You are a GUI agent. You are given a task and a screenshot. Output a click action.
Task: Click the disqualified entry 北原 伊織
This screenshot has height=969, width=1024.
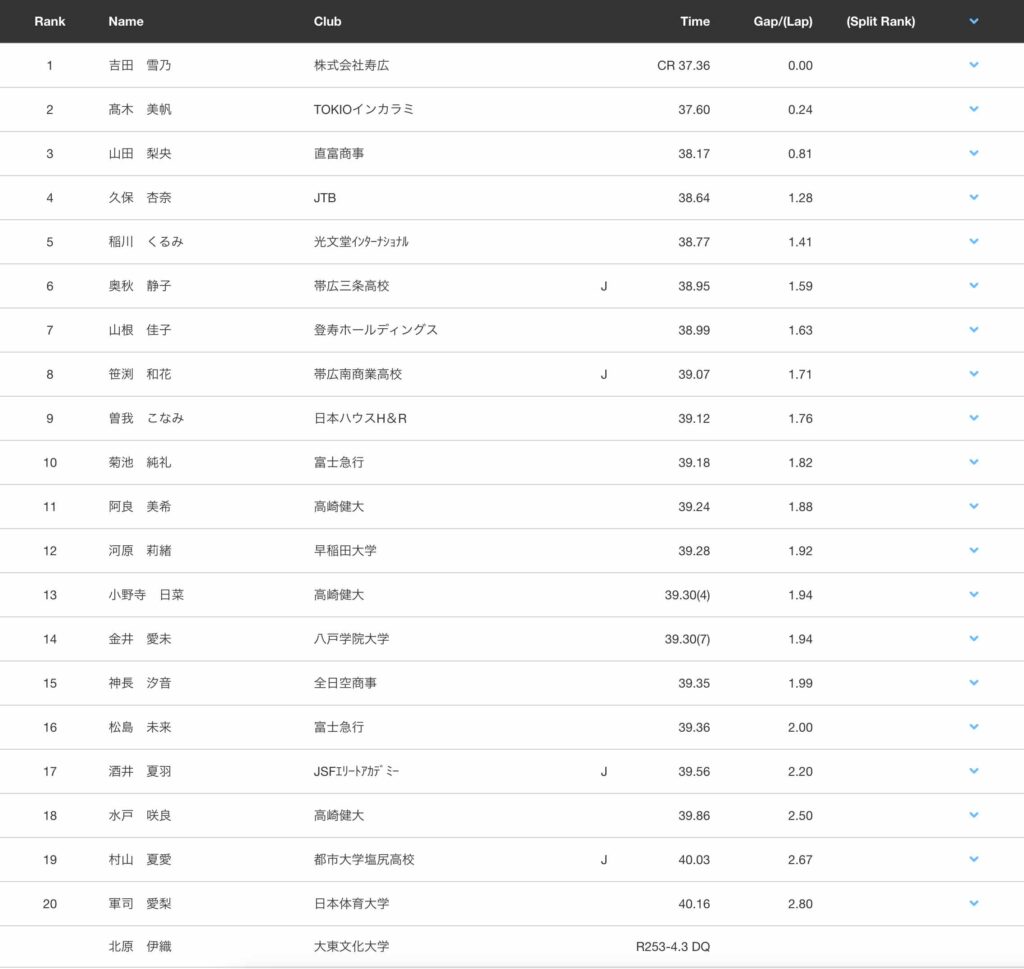click(x=140, y=946)
